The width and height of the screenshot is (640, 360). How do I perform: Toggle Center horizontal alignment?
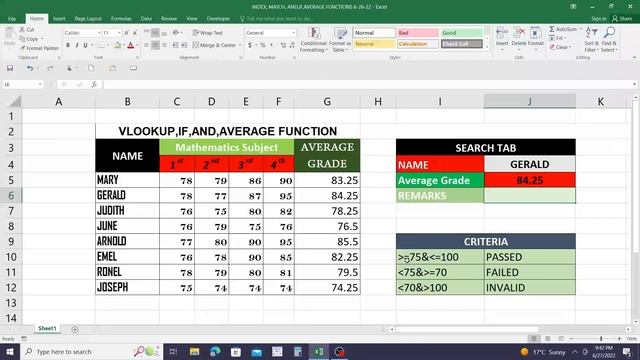click(156, 45)
